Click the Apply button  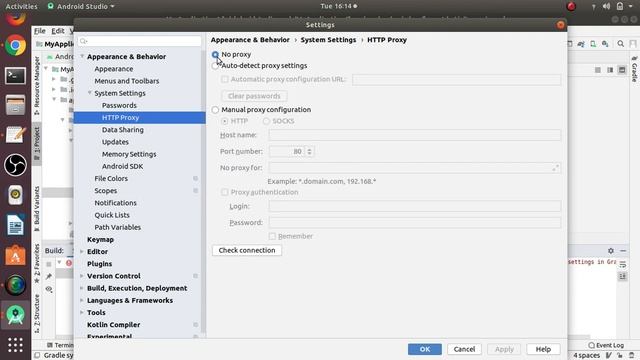point(504,349)
